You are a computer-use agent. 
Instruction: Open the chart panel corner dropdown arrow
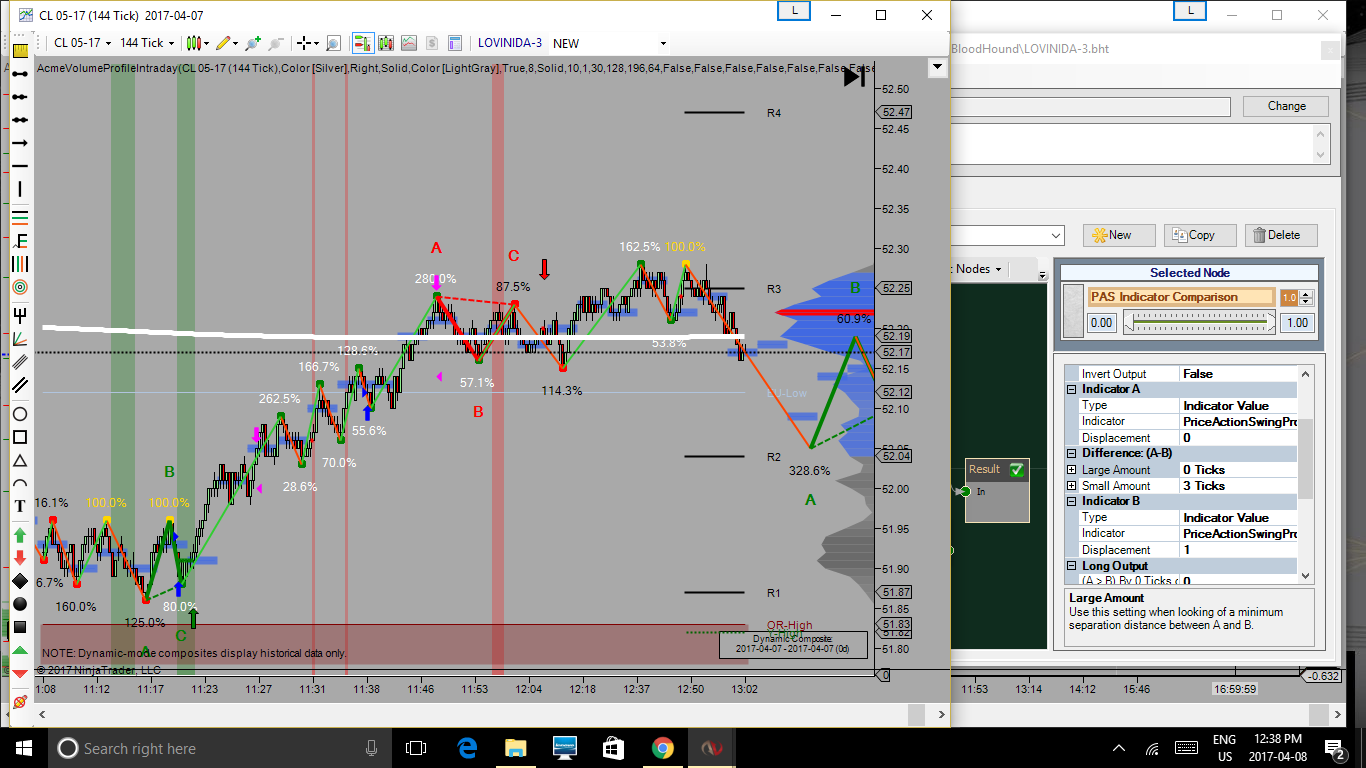tap(937, 68)
